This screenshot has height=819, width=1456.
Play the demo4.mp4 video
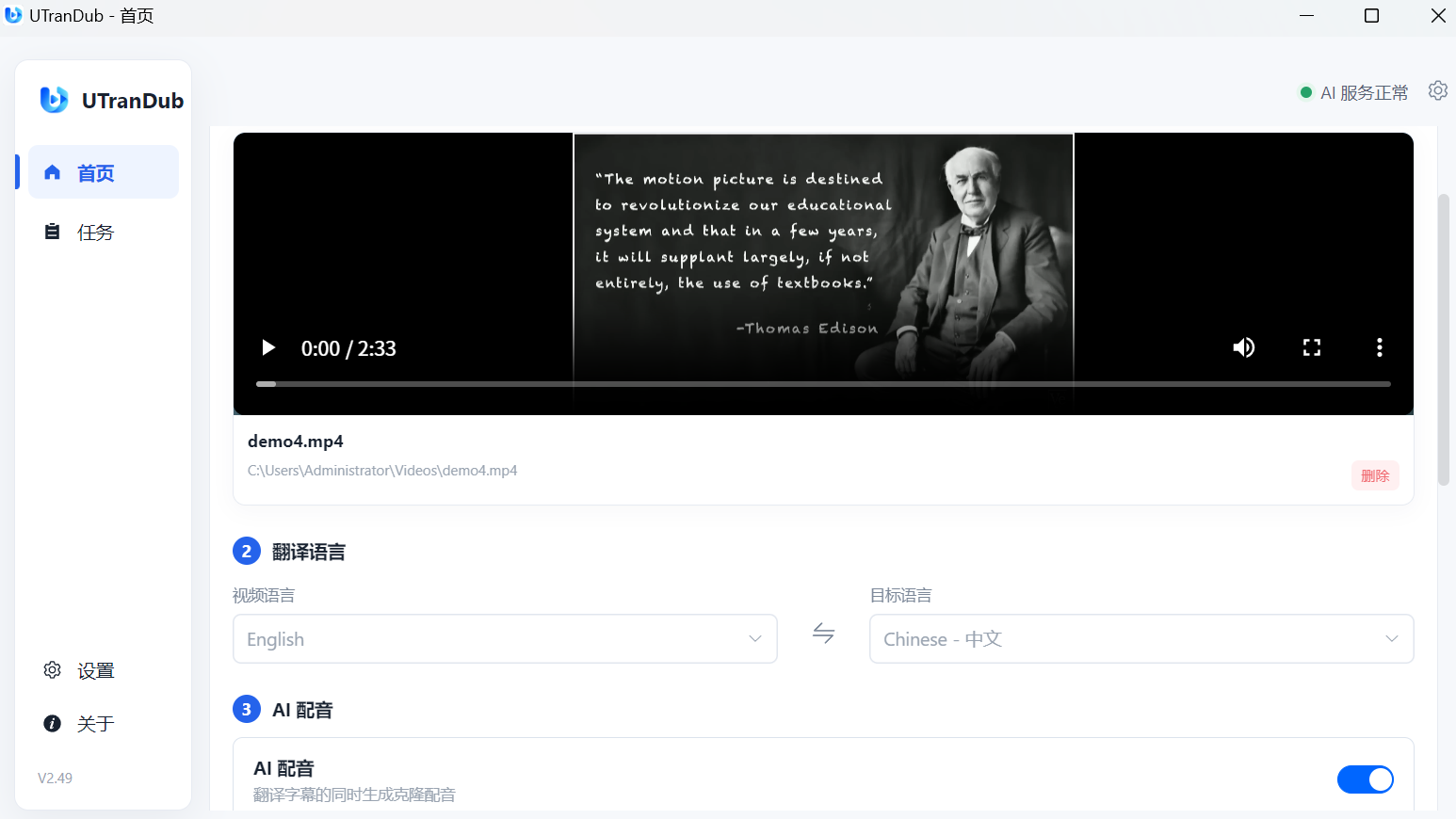tap(268, 348)
